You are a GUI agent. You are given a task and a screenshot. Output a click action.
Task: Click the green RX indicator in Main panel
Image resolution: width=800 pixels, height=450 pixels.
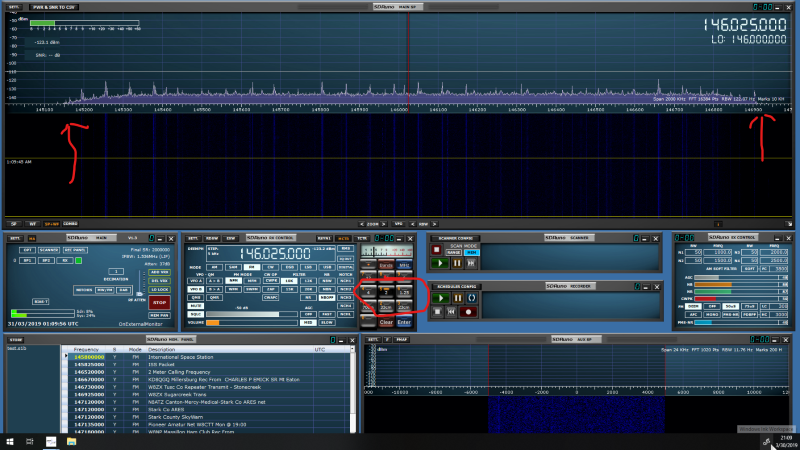point(79,261)
